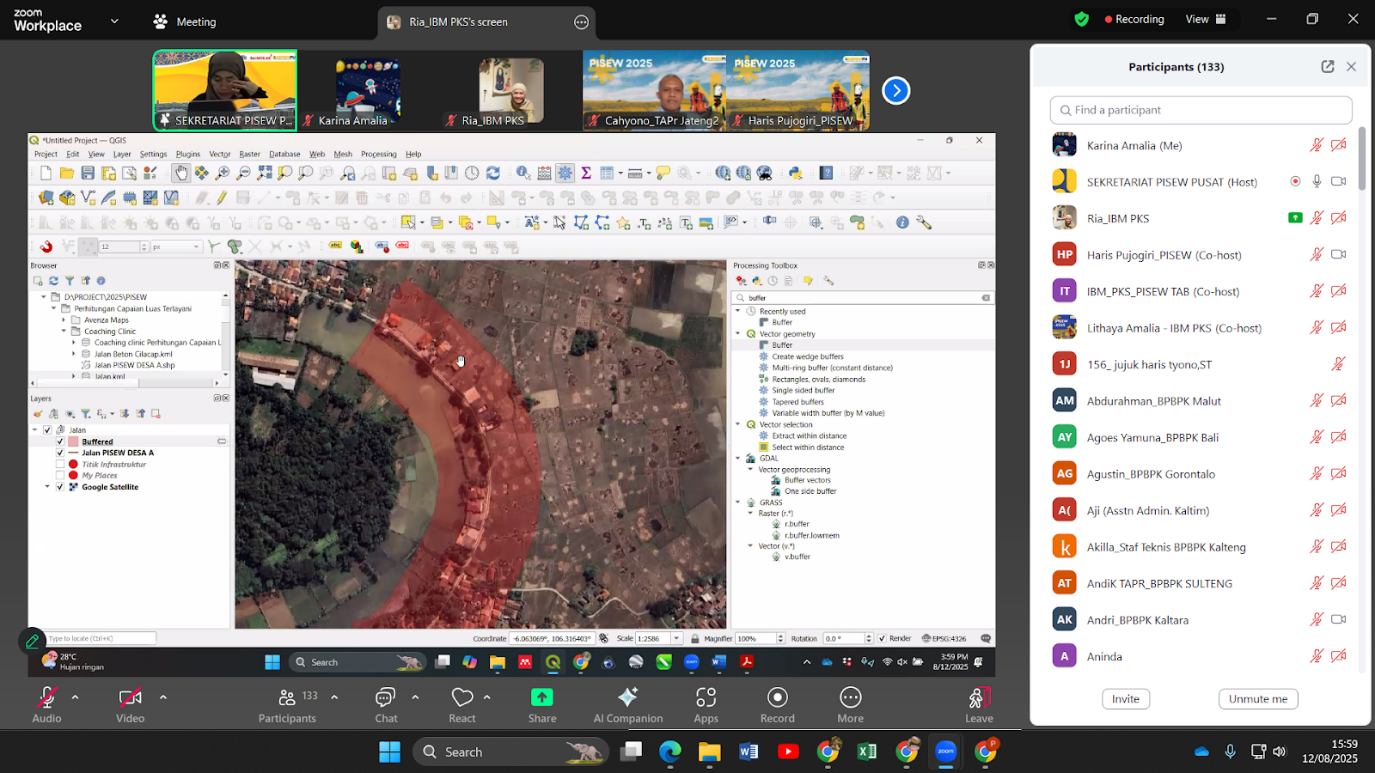Open the Python console icon in QGIS toolbar
1375x773 pixels.
[796, 173]
